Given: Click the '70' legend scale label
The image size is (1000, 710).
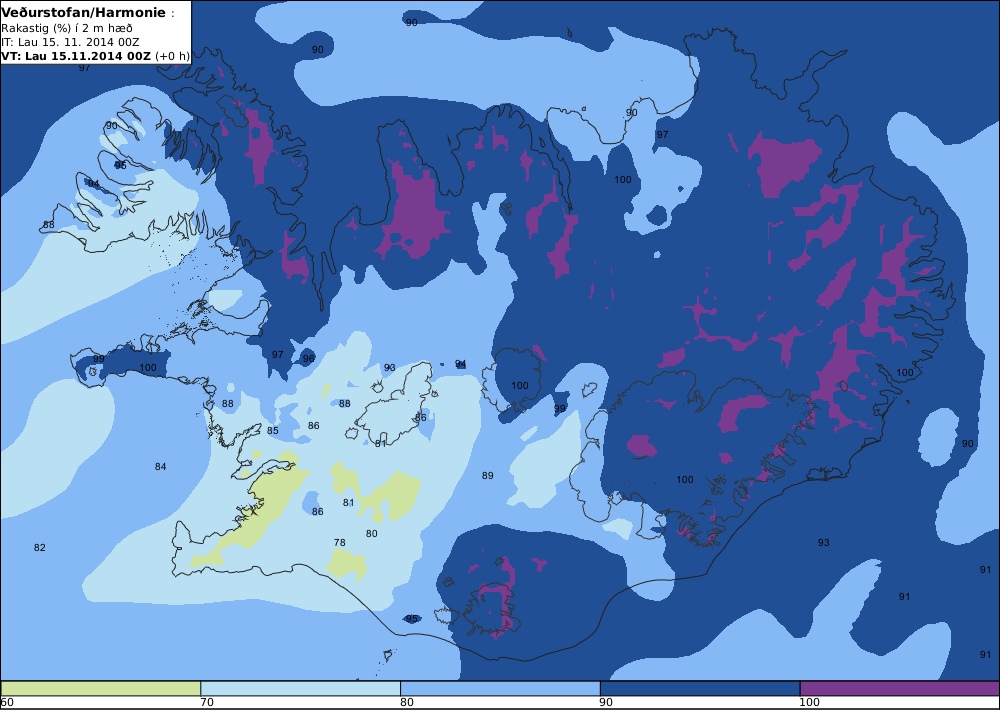Looking at the screenshot, I should click(x=207, y=702).
